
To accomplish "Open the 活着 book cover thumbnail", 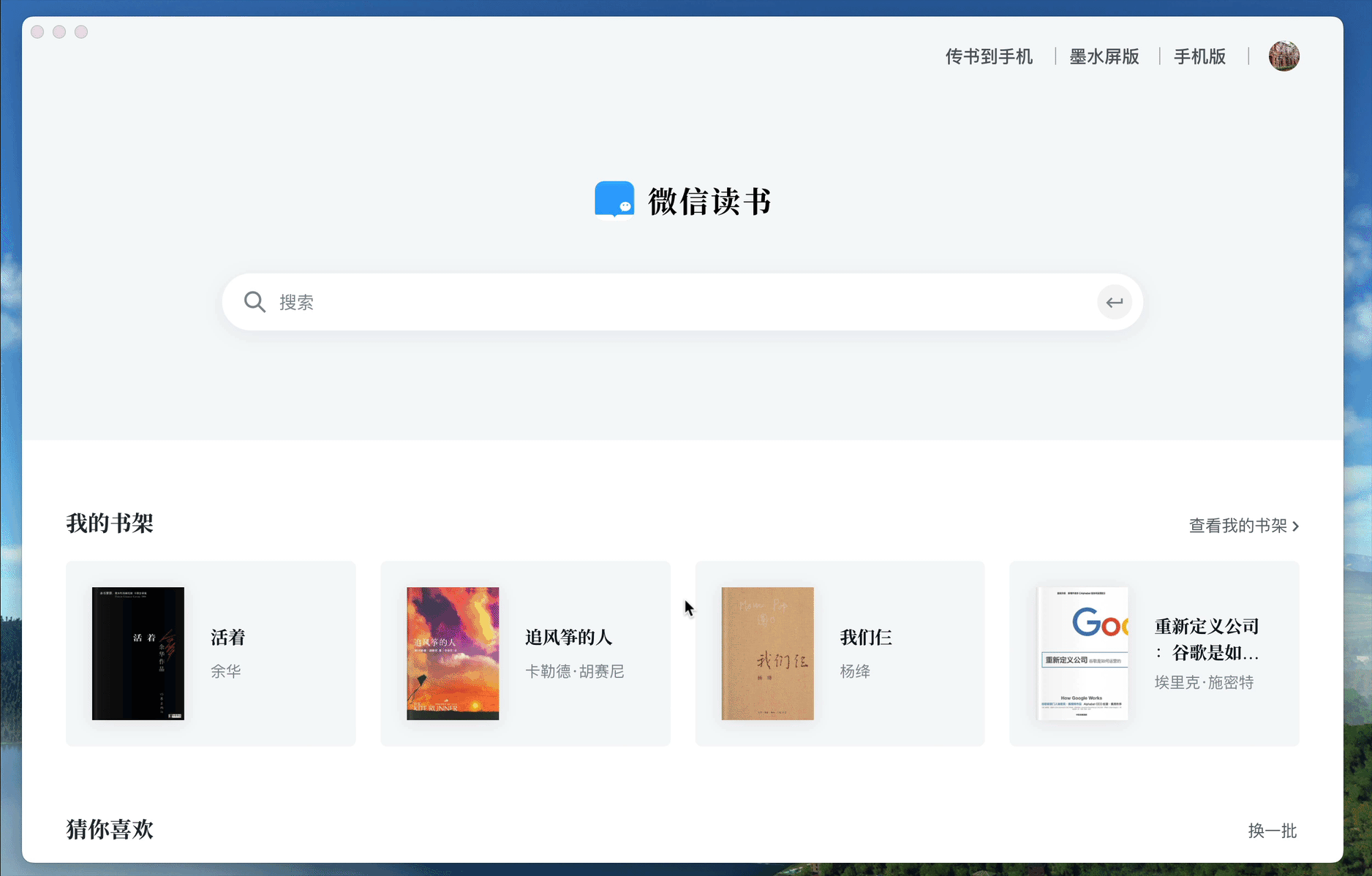I will 138,653.
